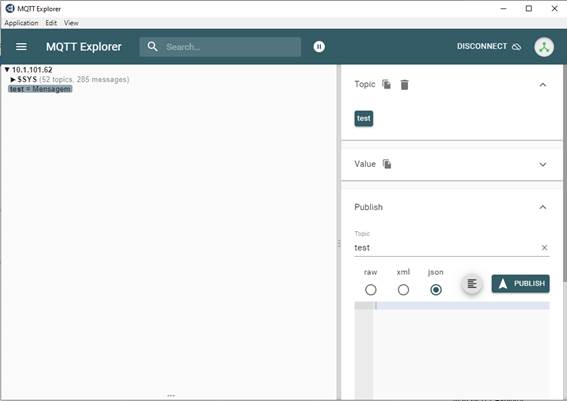The image size is (567, 401).
Task: Format the JSON with the align icon
Action: click(472, 283)
